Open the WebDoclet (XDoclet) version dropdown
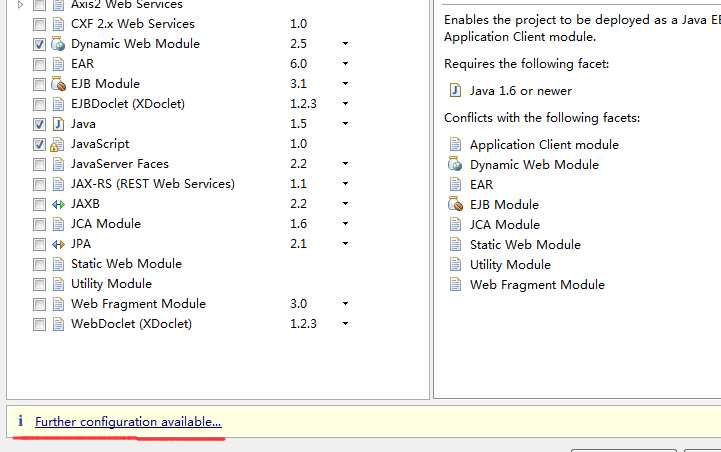 coord(345,324)
